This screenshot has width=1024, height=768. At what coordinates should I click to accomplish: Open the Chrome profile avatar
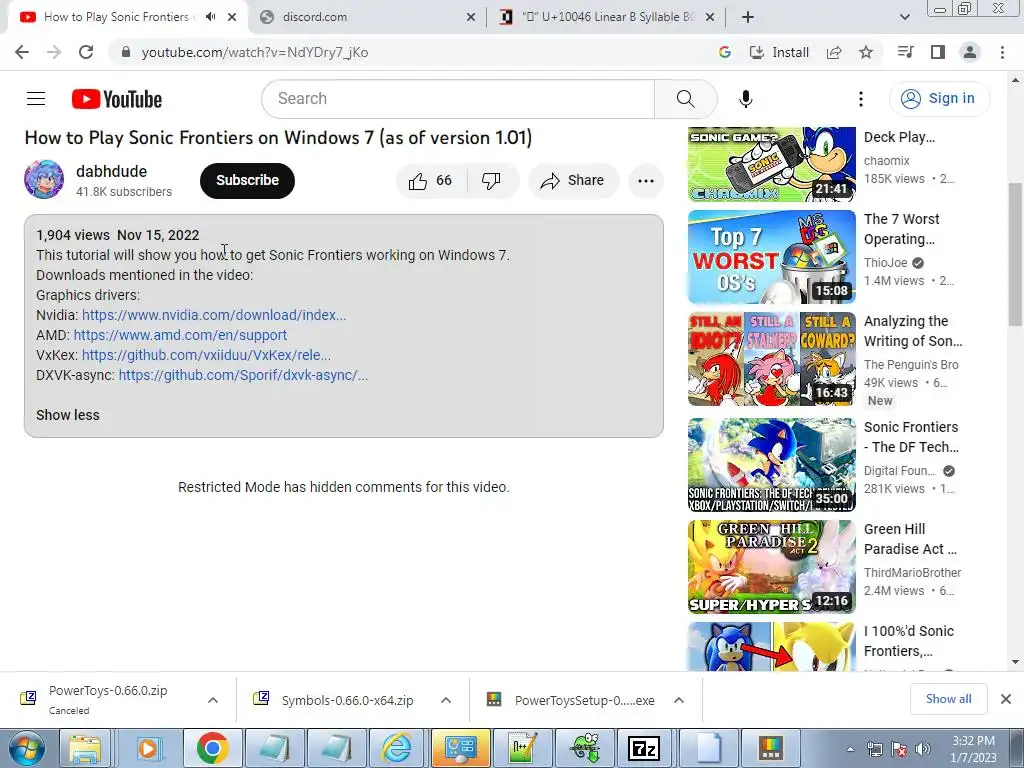click(970, 52)
